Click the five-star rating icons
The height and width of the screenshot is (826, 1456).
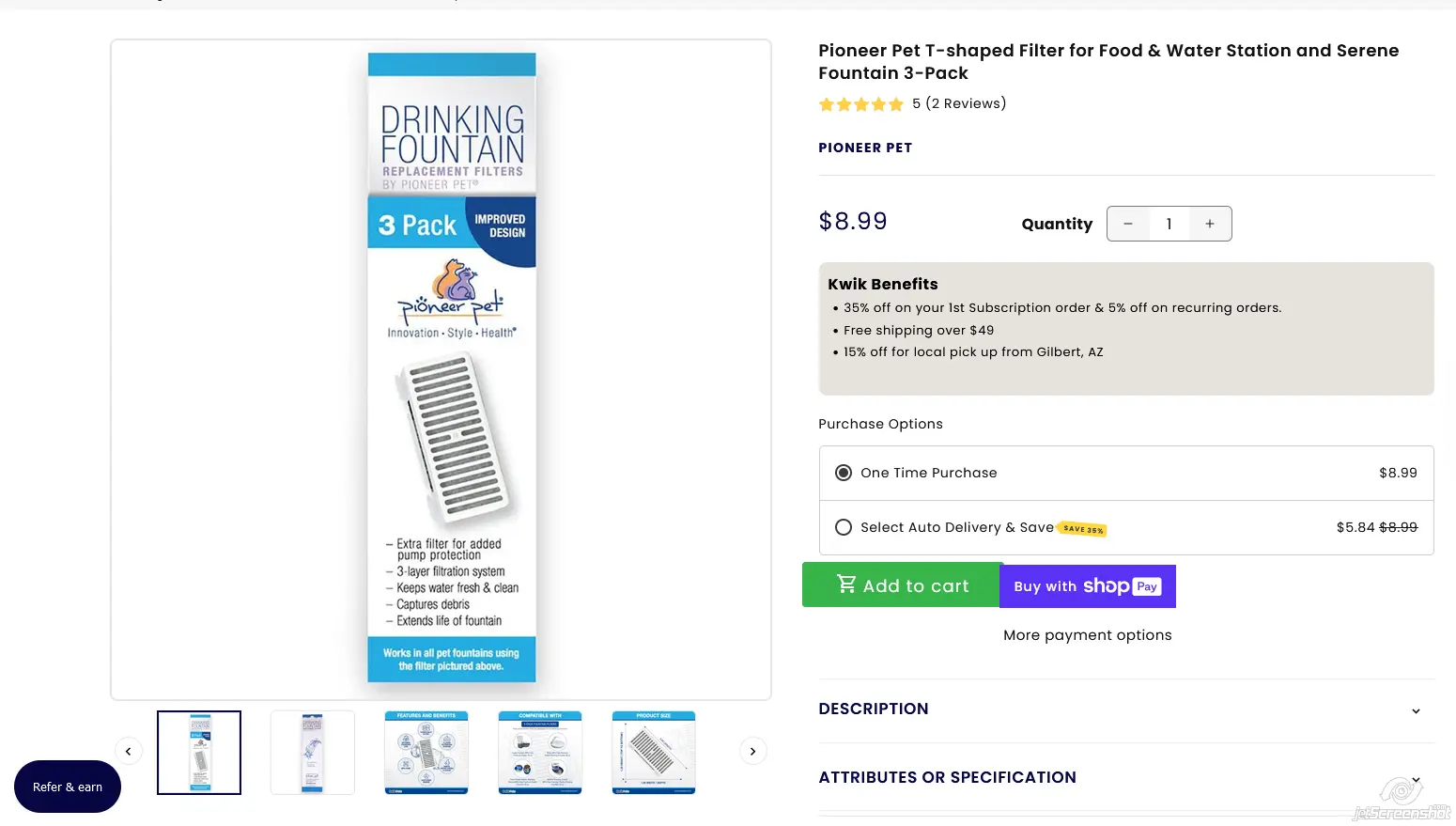(x=860, y=104)
